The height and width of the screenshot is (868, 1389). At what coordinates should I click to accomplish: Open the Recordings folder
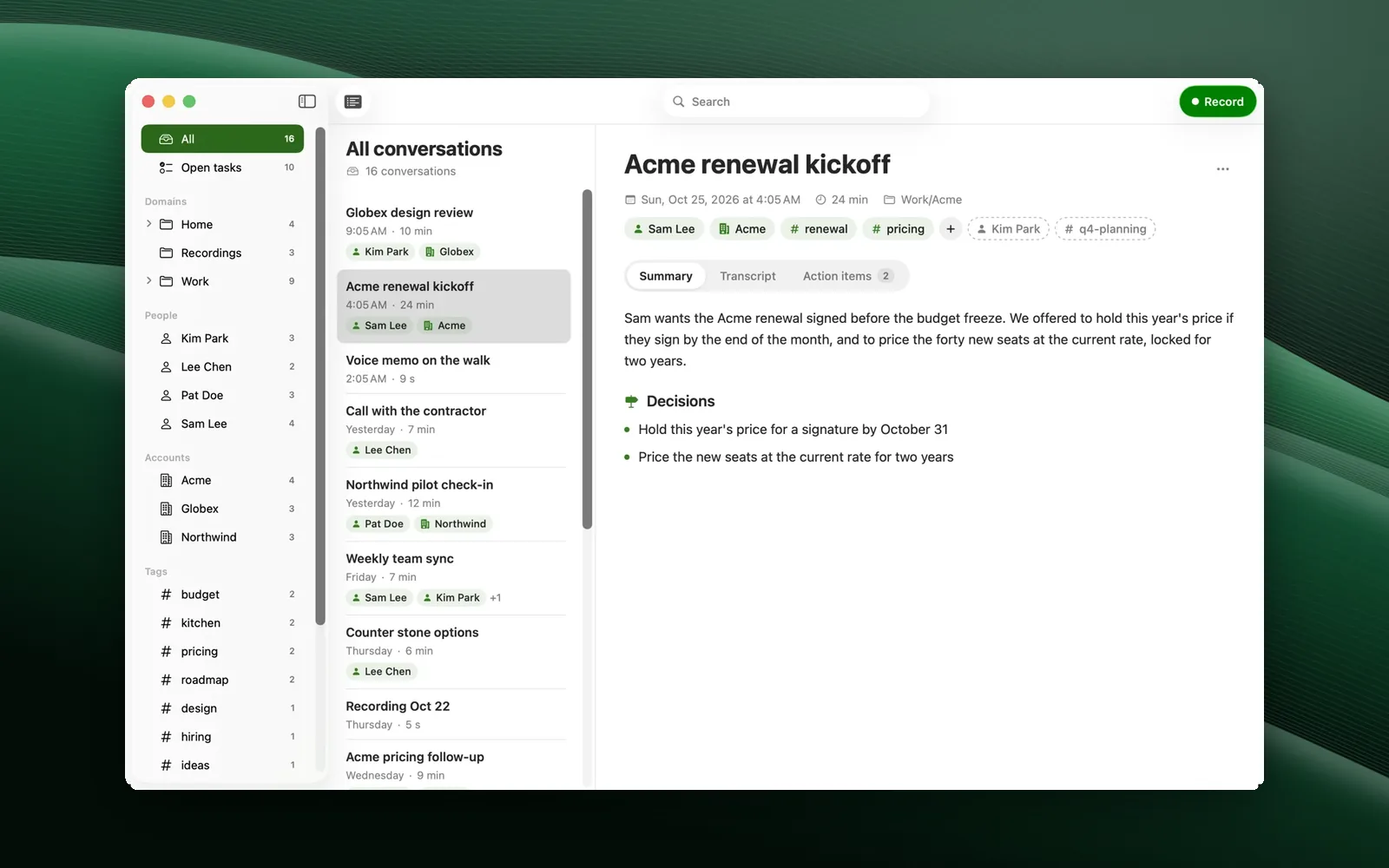[x=222, y=253]
